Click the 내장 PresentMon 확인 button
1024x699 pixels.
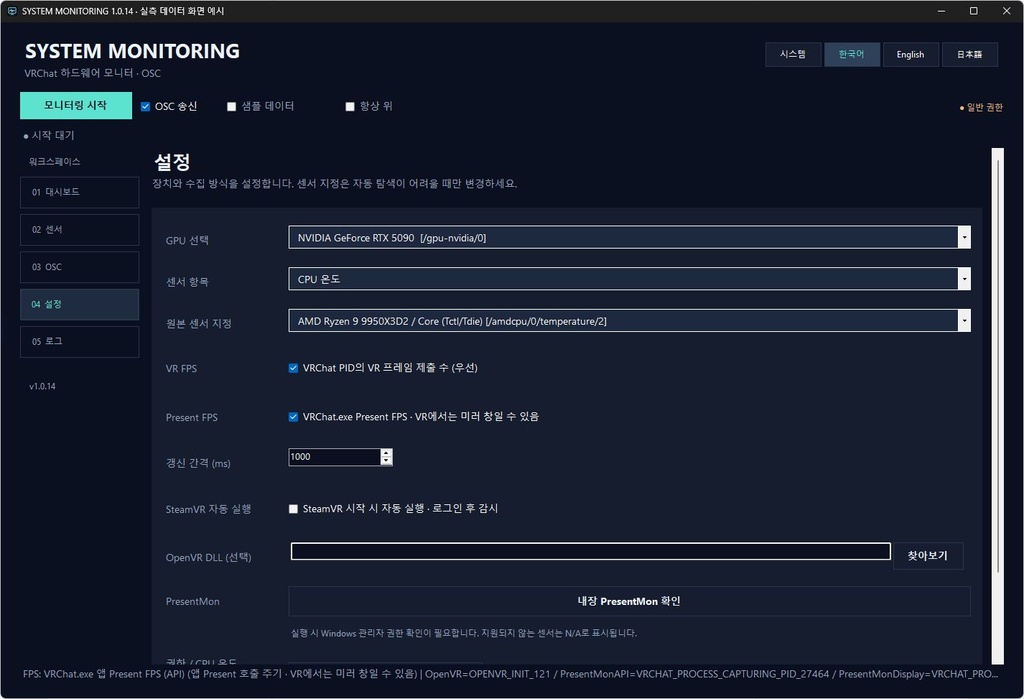tap(629, 601)
